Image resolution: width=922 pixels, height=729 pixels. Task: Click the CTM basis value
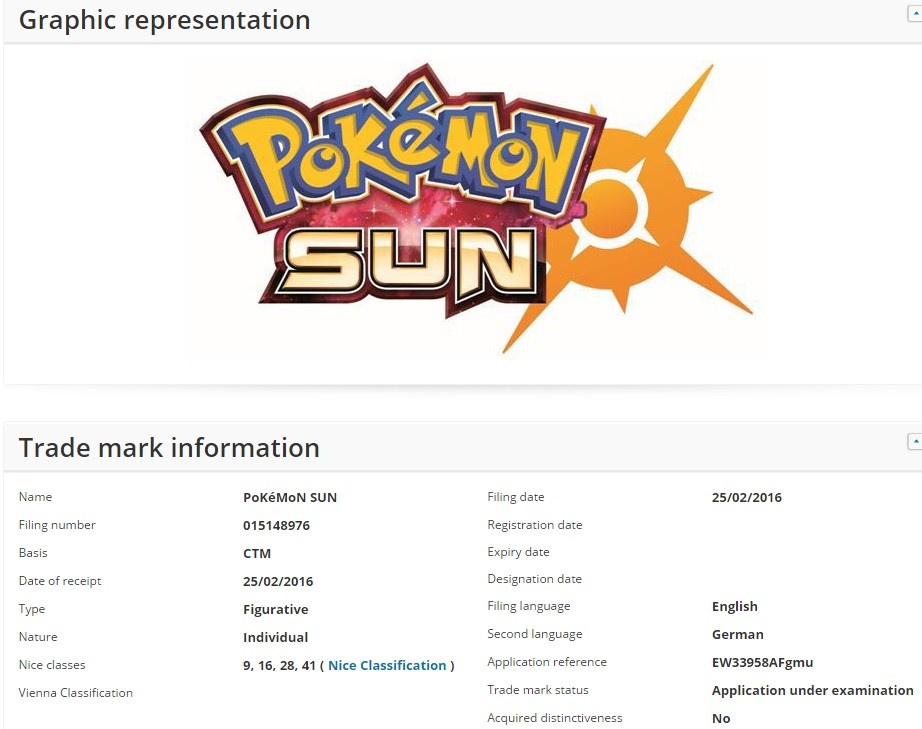[257, 553]
